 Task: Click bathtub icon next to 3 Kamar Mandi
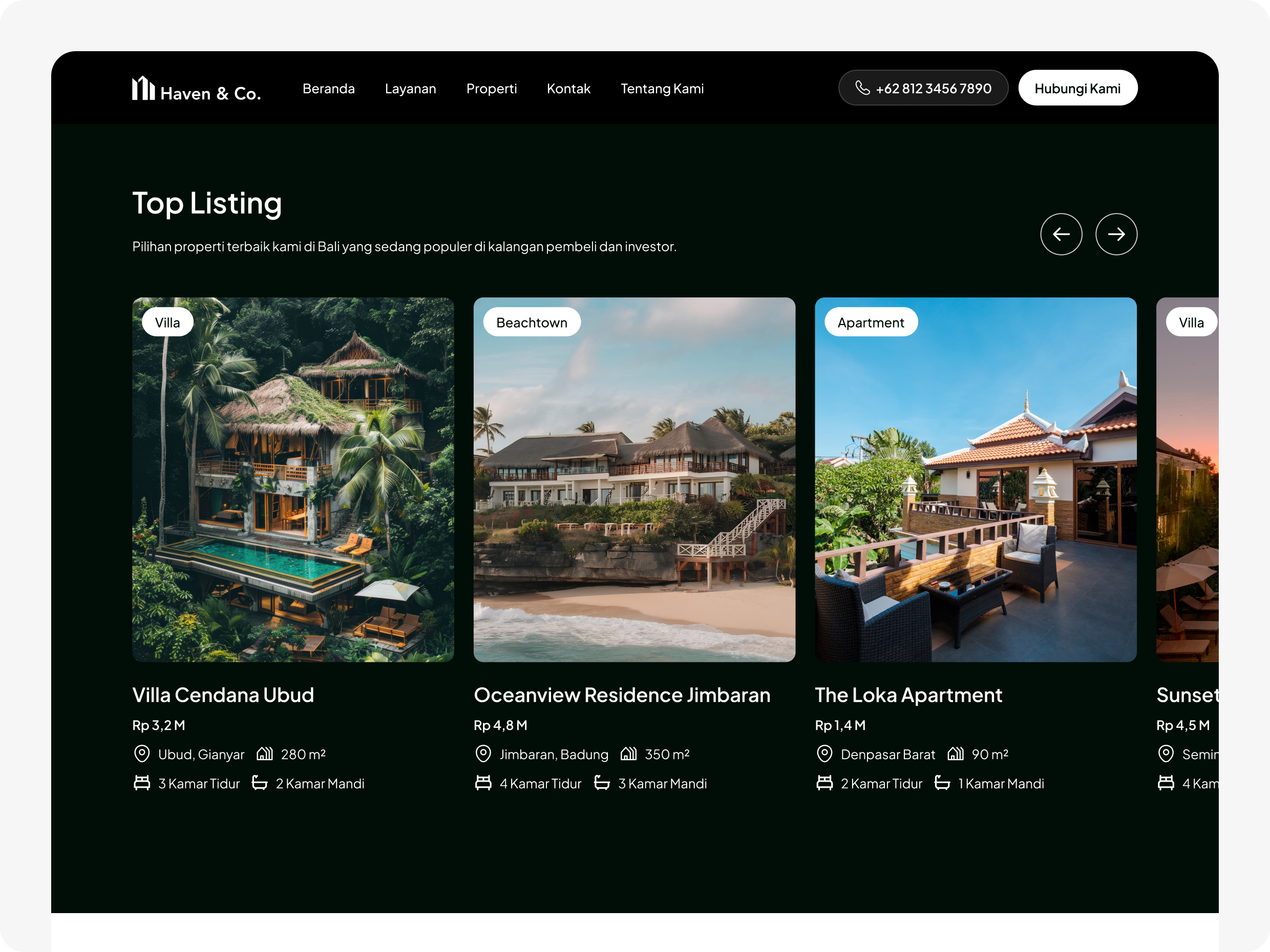point(602,783)
